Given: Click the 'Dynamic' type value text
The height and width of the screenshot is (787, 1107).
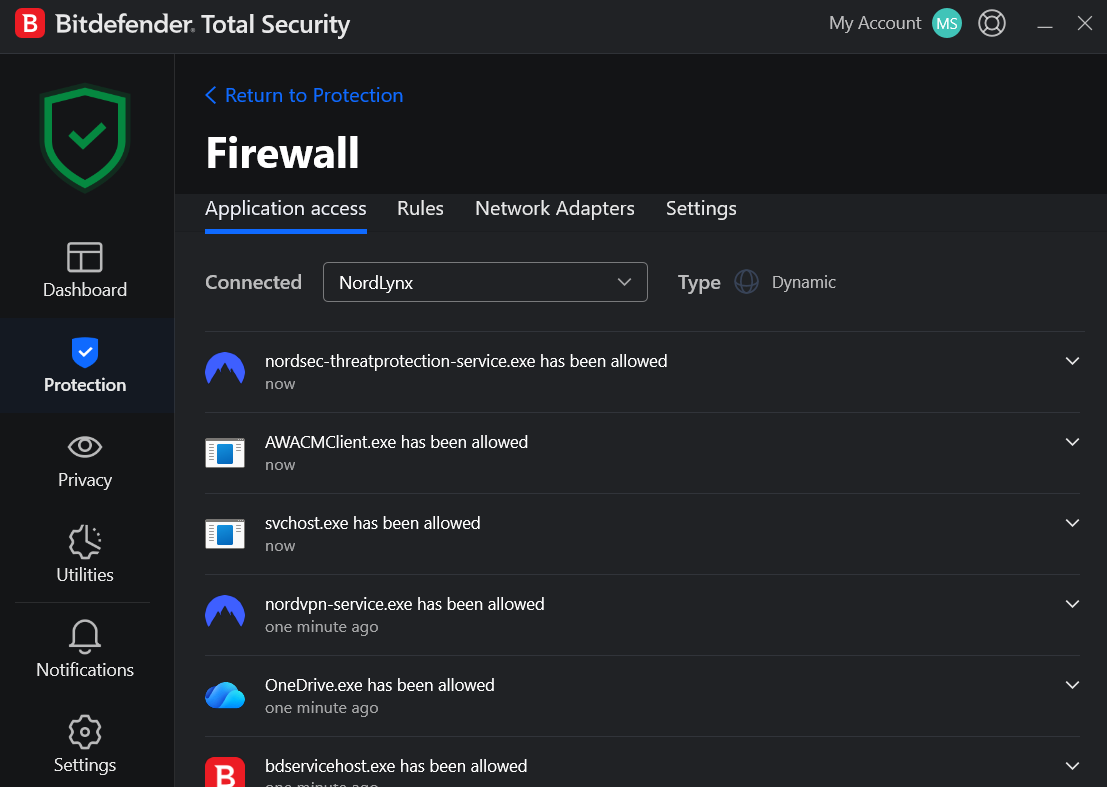Looking at the screenshot, I should pos(803,282).
